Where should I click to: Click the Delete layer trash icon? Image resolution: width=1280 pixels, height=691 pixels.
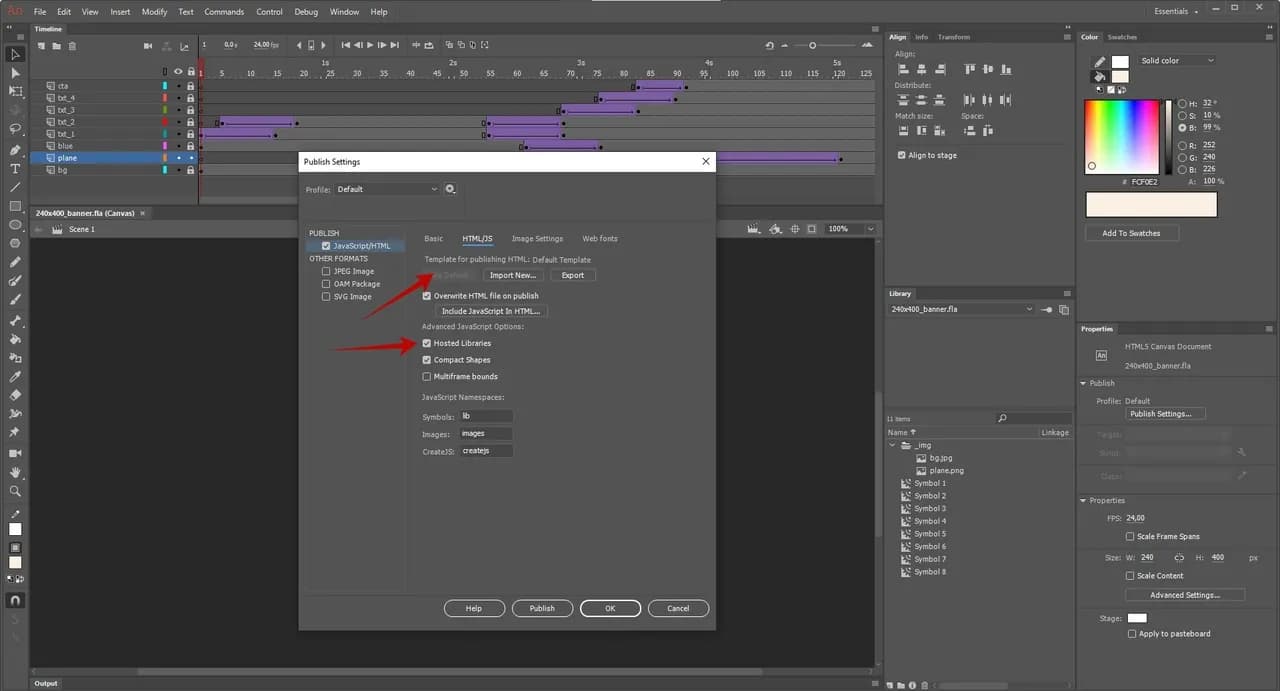(72, 46)
